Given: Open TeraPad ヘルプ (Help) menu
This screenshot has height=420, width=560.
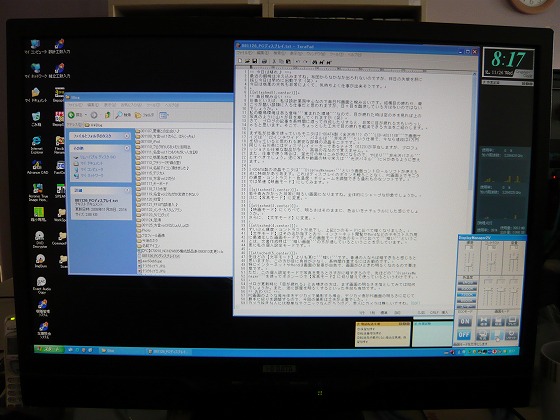Looking at the screenshot, I should 355,55.
